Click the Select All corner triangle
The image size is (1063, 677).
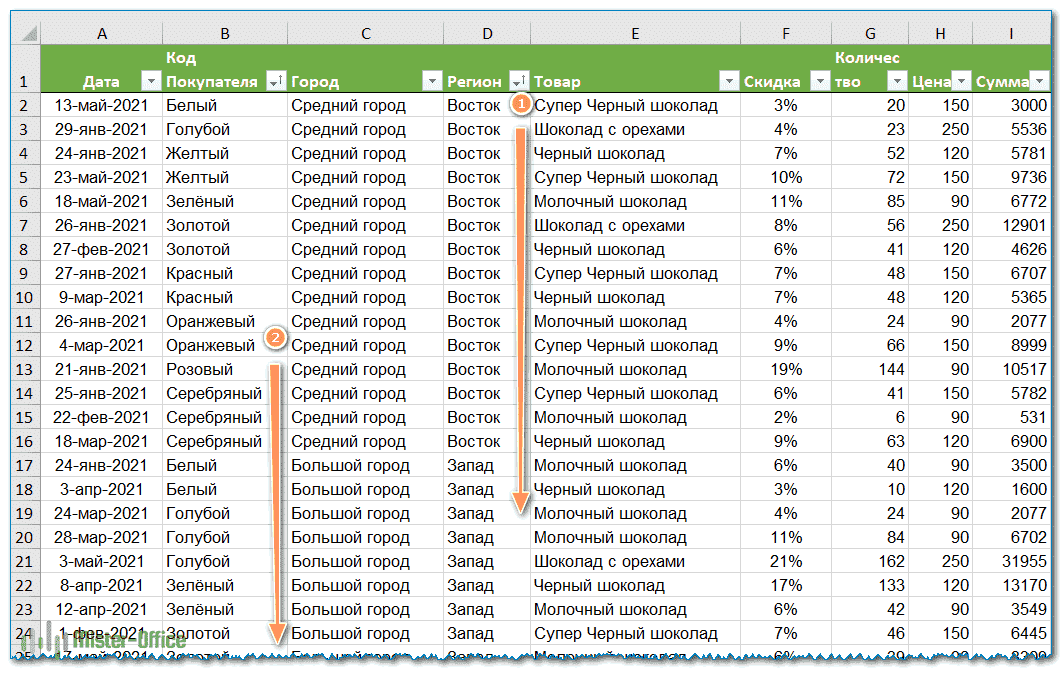(x=27, y=34)
